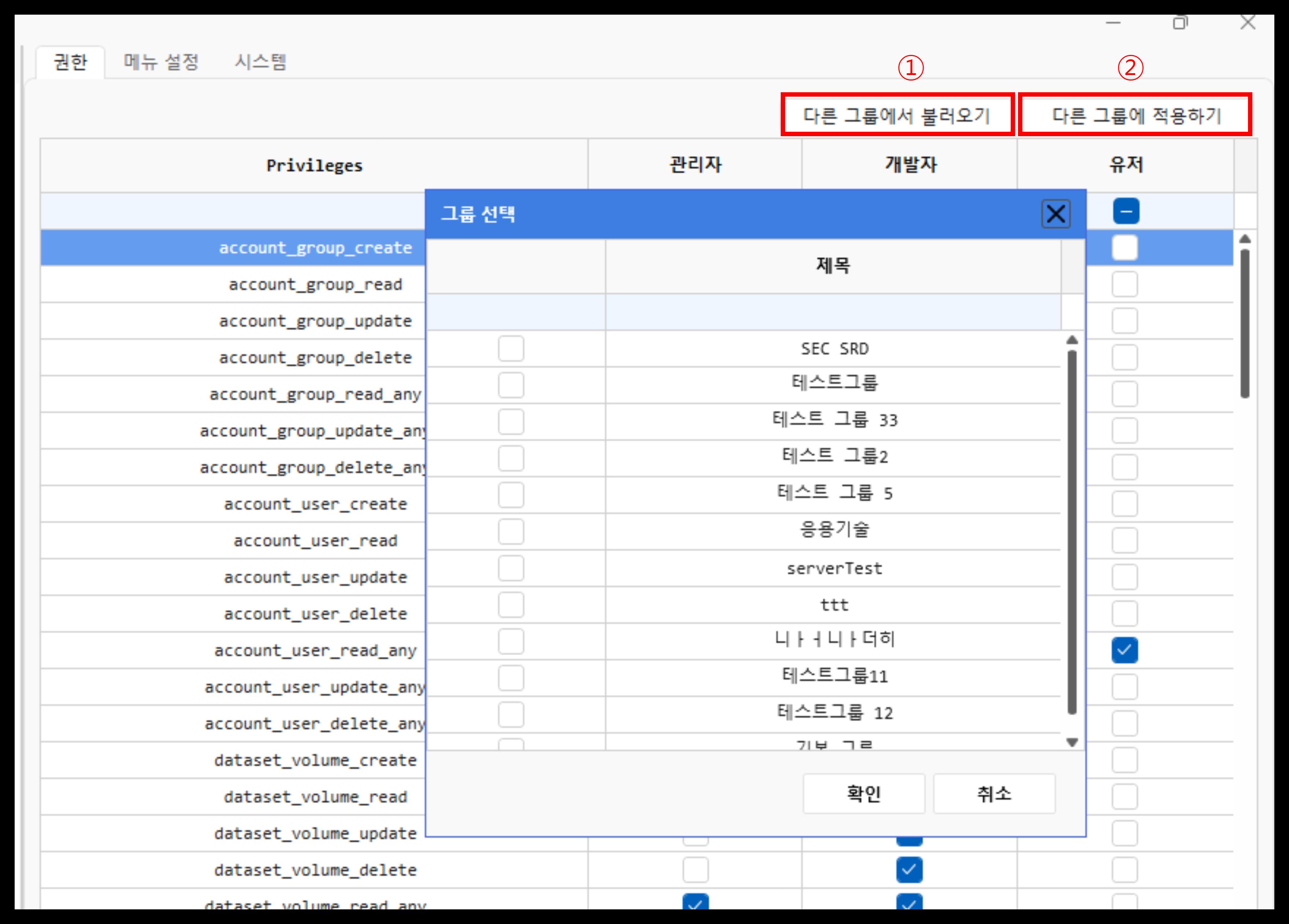Switch to the 메뉴 설정 tab
The image size is (1289, 924).
[161, 62]
